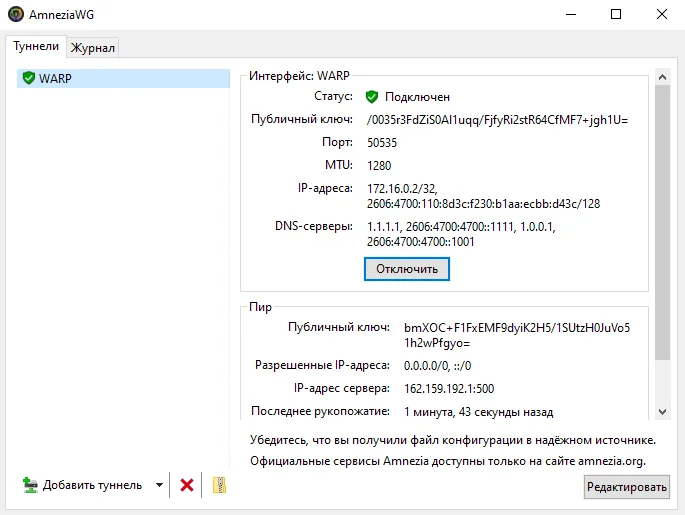Click the scrollbar up arrow

coord(662,77)
